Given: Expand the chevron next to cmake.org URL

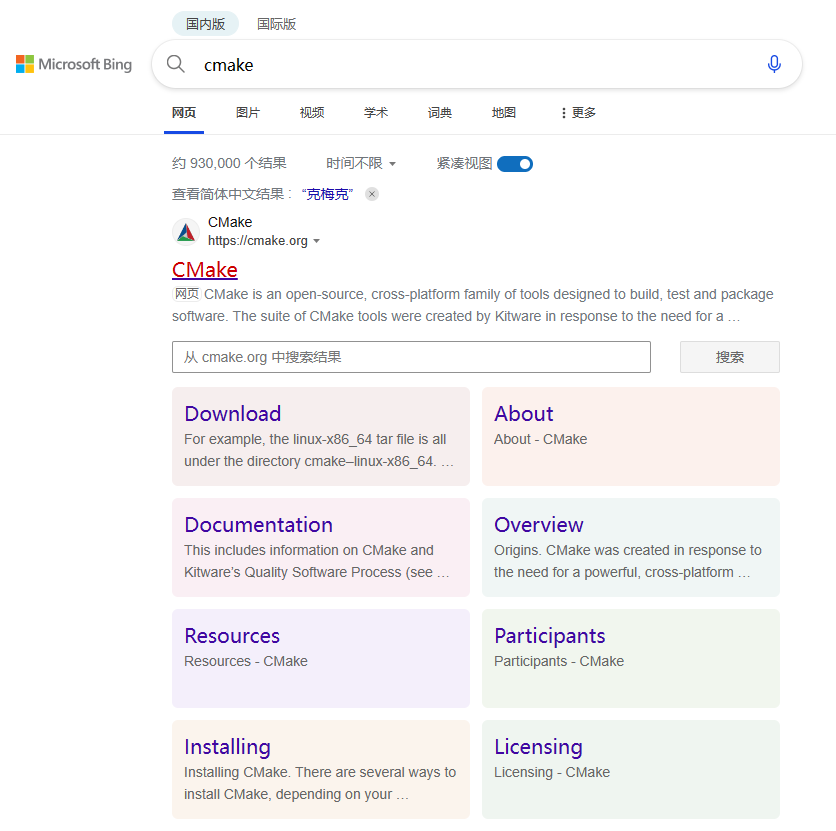Looking at the screenshot, I should pyautogui.click(x=317, y=240).
